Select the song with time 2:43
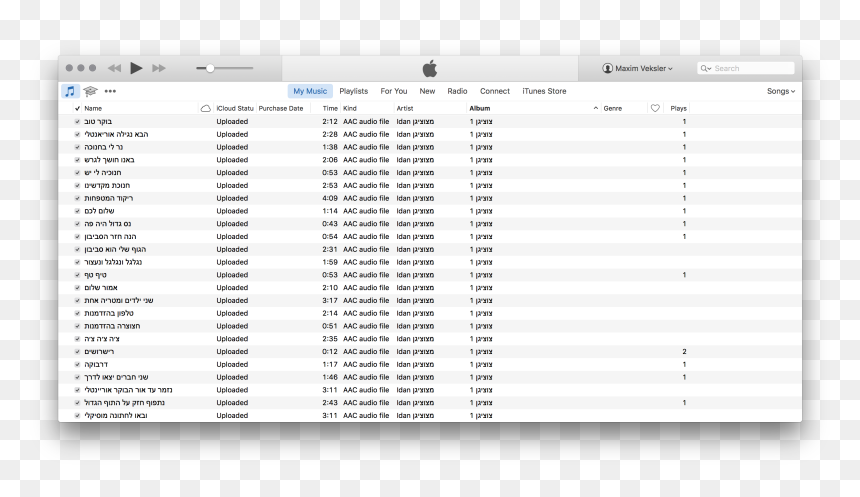Image resolution: width=860 pixels, height=497 pixels. coord(430,403)
